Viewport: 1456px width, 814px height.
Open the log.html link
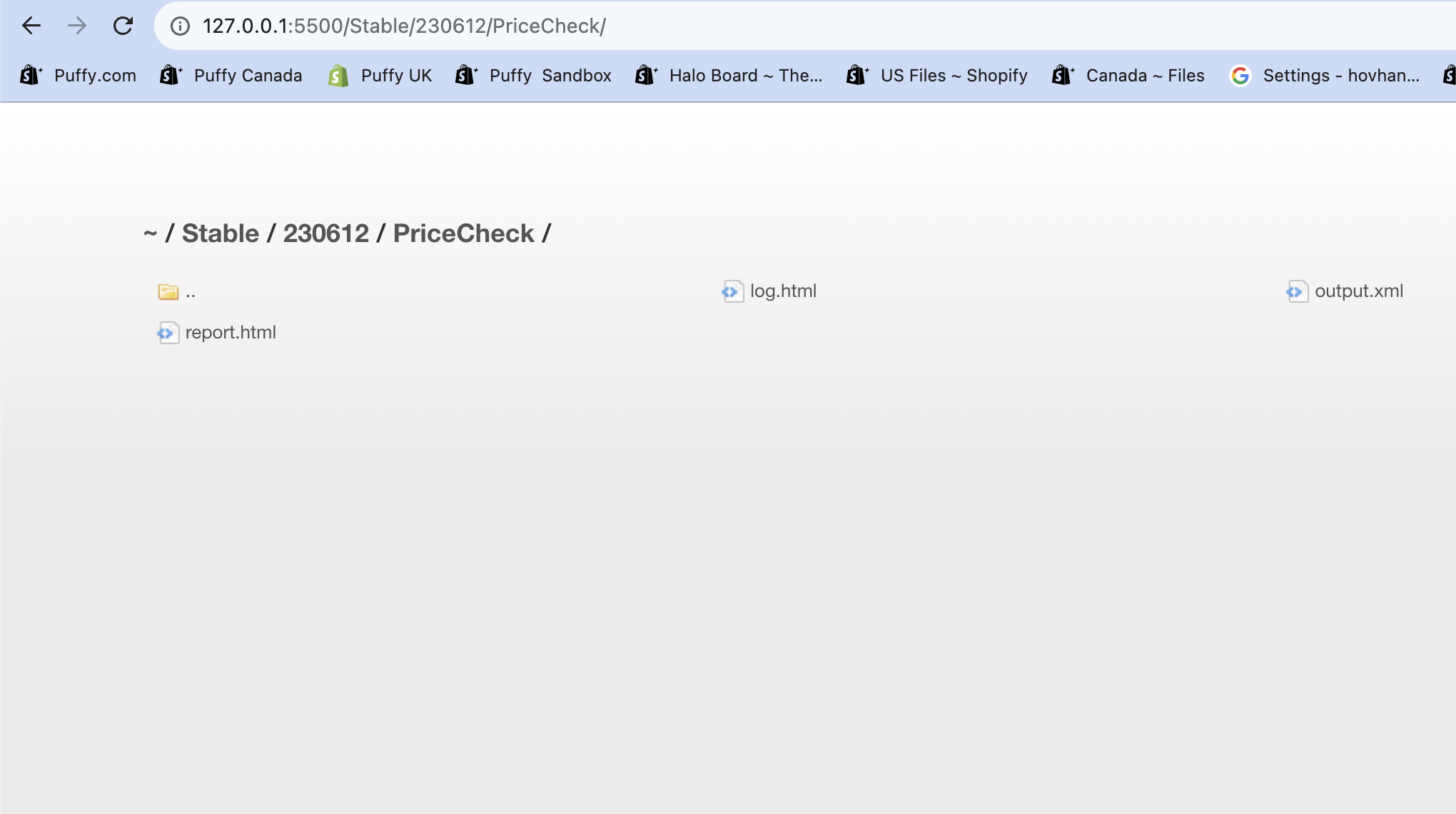click(x=783, y=291)
